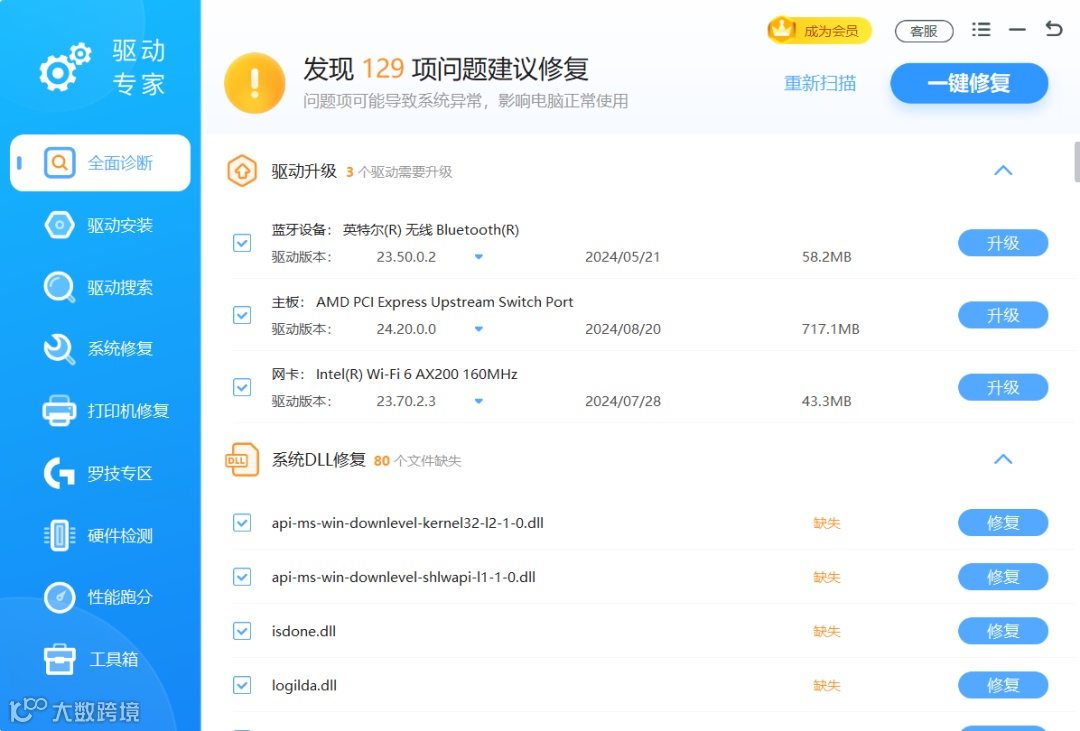The image size is (1080, 731).
Task: Switch to 驱动搜索 page
Action: pos(101,287)
